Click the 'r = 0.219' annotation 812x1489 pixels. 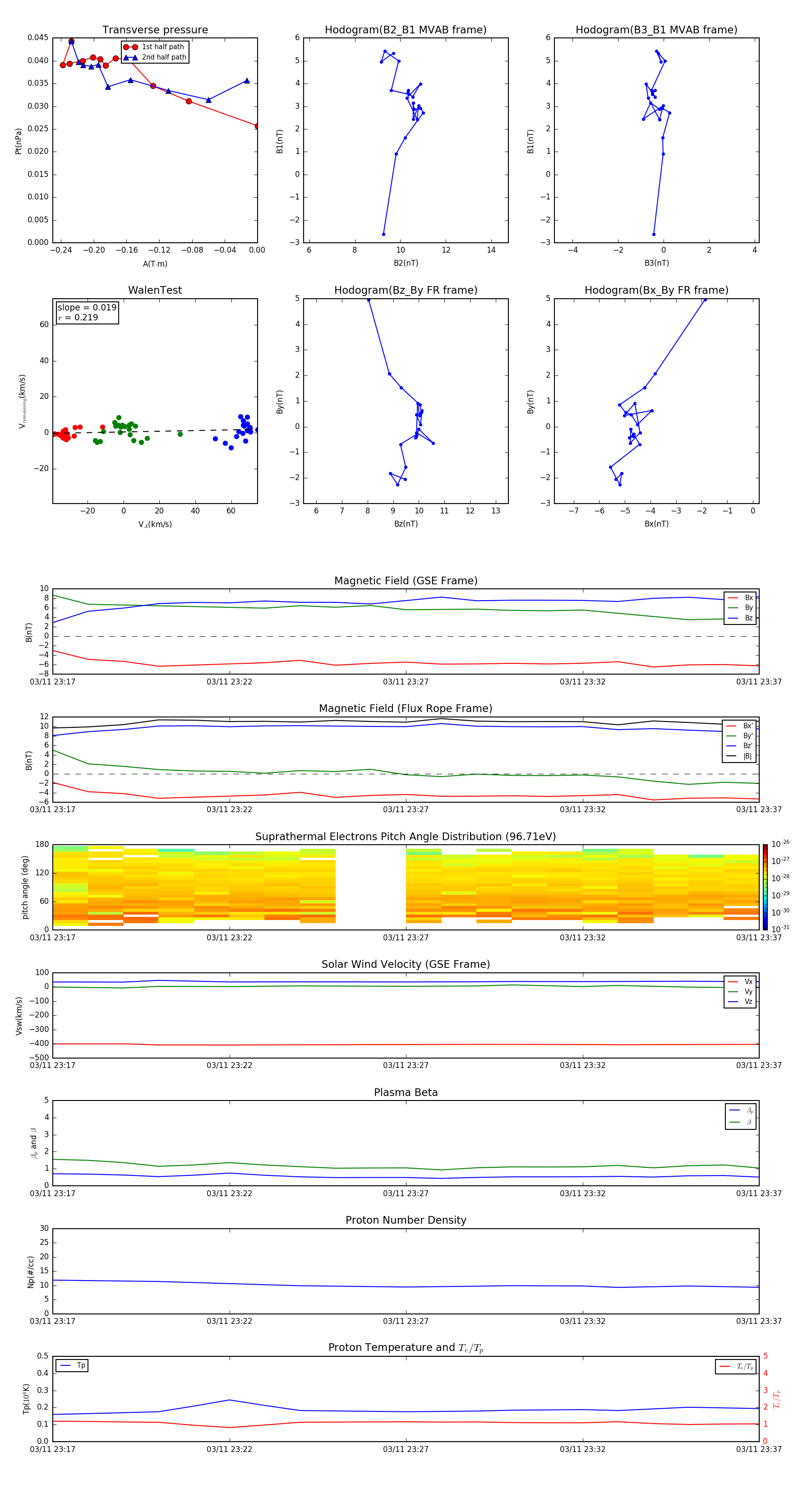click(x=78, y=317)
